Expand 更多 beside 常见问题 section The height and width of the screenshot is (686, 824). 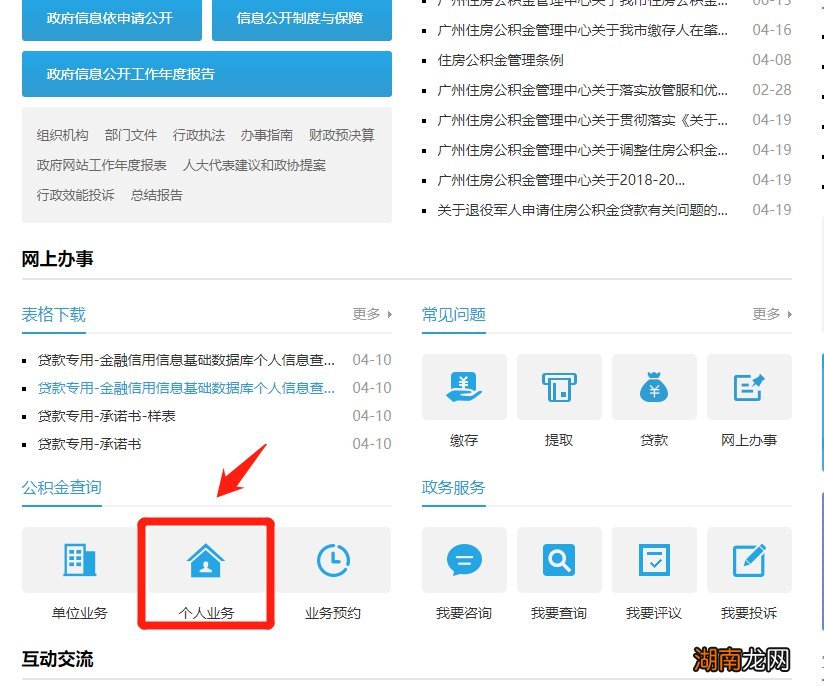click(768, 313)
